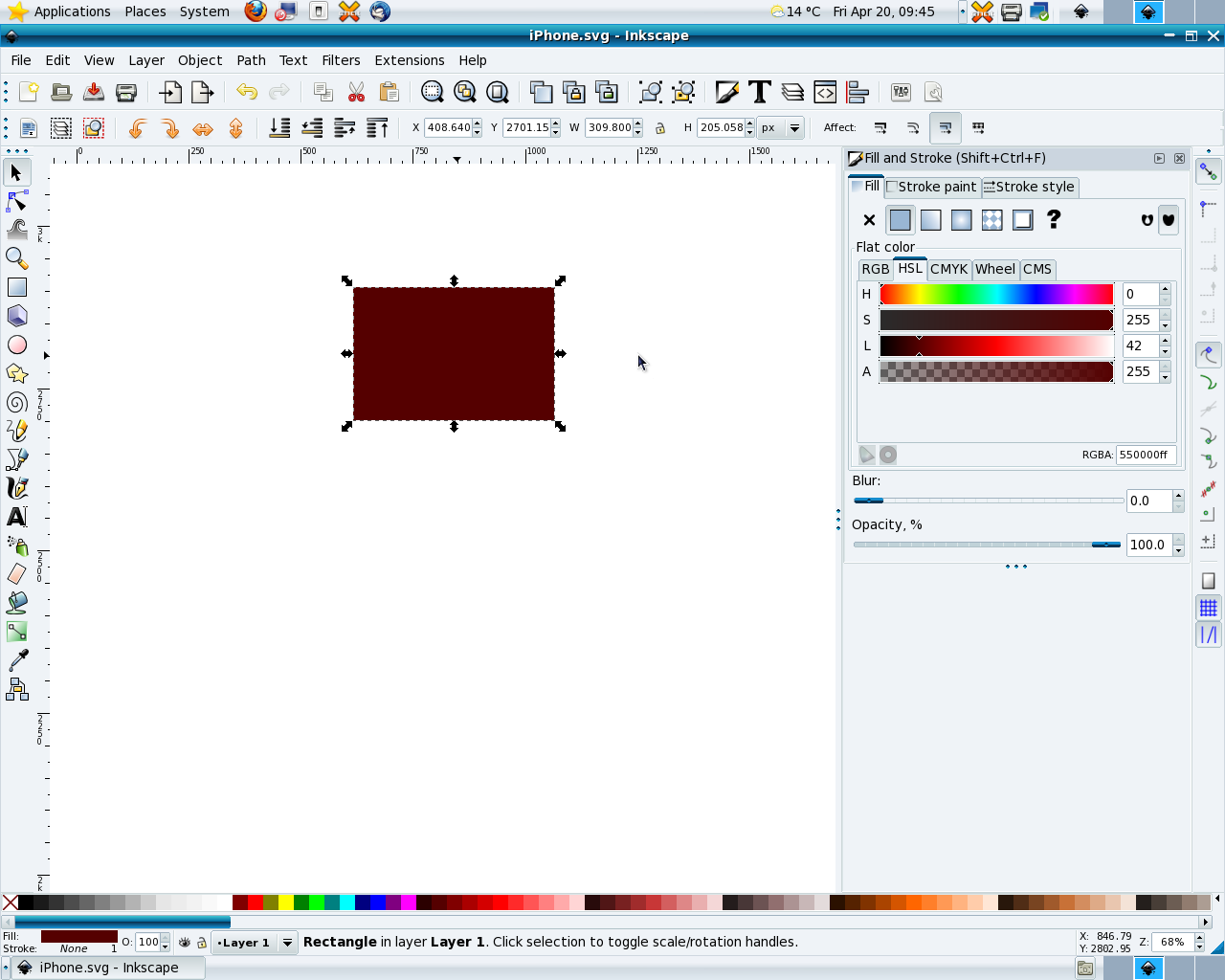Viewport: 1225px width, 980px height.
Task: Open the px units dropdown
Action: click(x=793, y=127)
